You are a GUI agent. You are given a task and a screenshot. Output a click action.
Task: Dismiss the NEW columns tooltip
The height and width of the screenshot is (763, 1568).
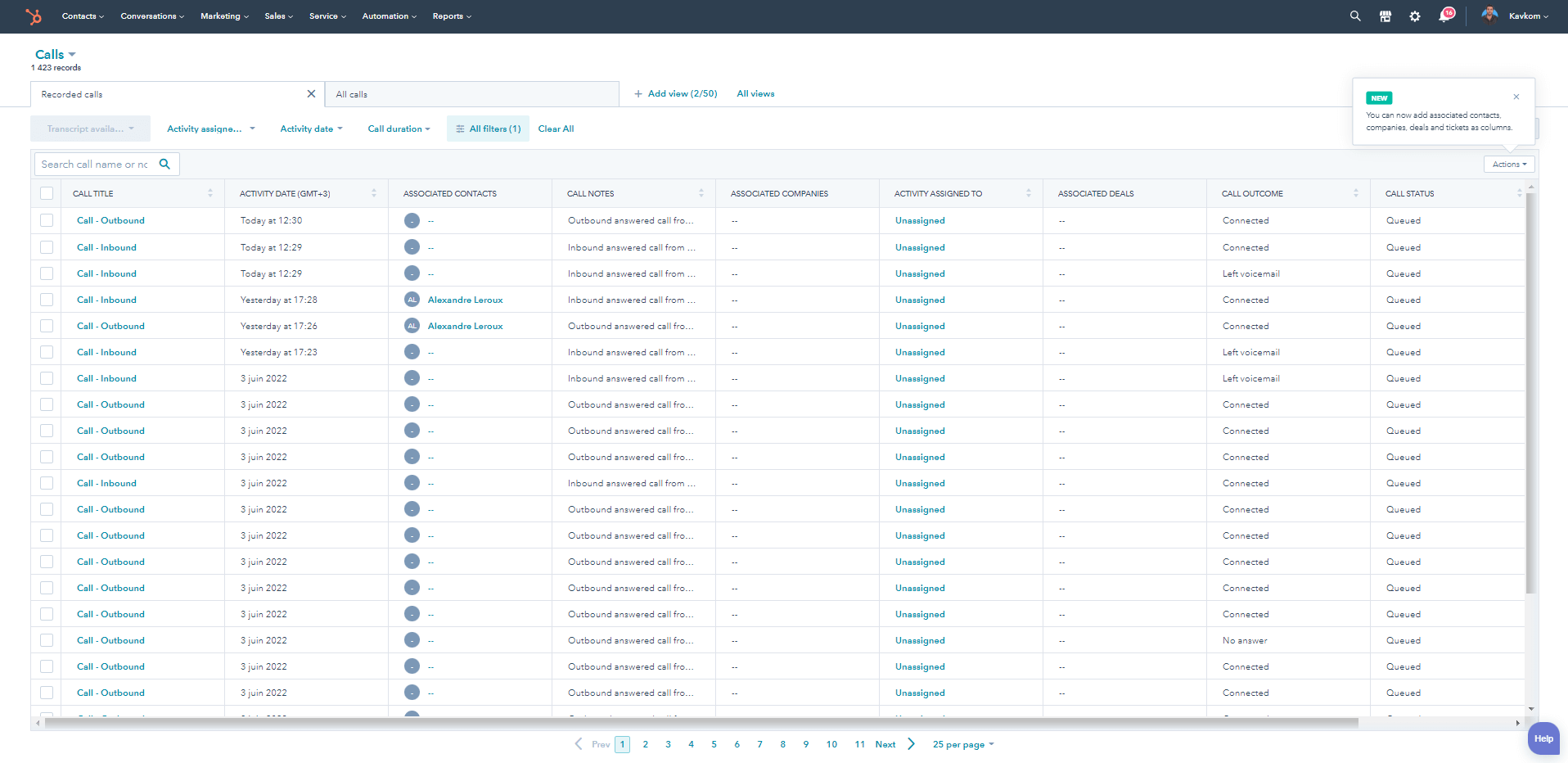tap(1516, 97)
